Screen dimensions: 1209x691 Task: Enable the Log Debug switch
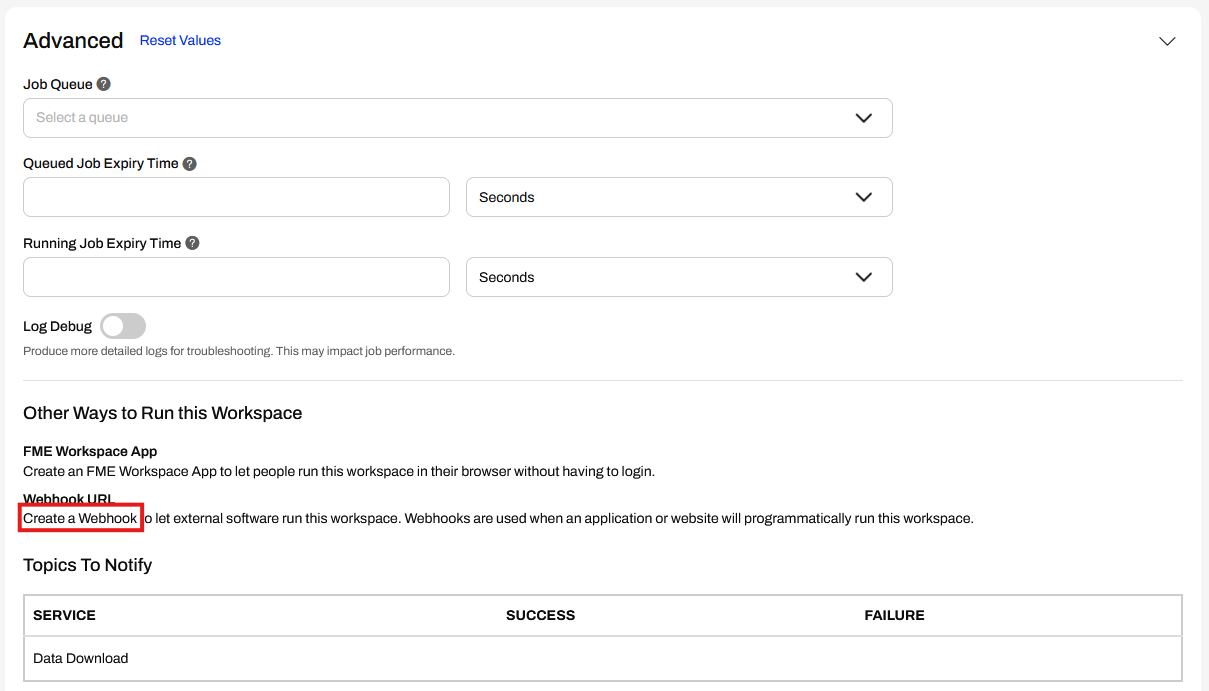122,325
